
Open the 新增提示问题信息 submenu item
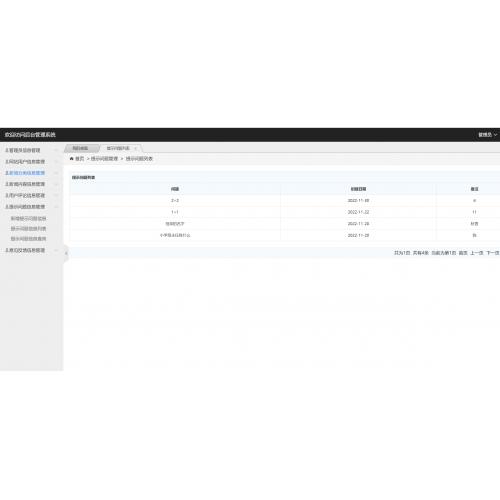pyautogui.click(x=28, y=219)
